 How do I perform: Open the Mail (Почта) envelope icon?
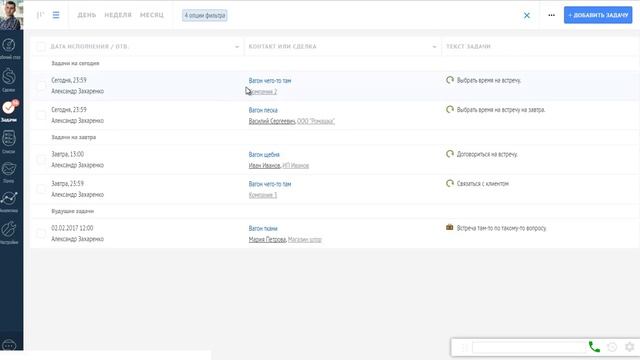click(x=9, y=169)
